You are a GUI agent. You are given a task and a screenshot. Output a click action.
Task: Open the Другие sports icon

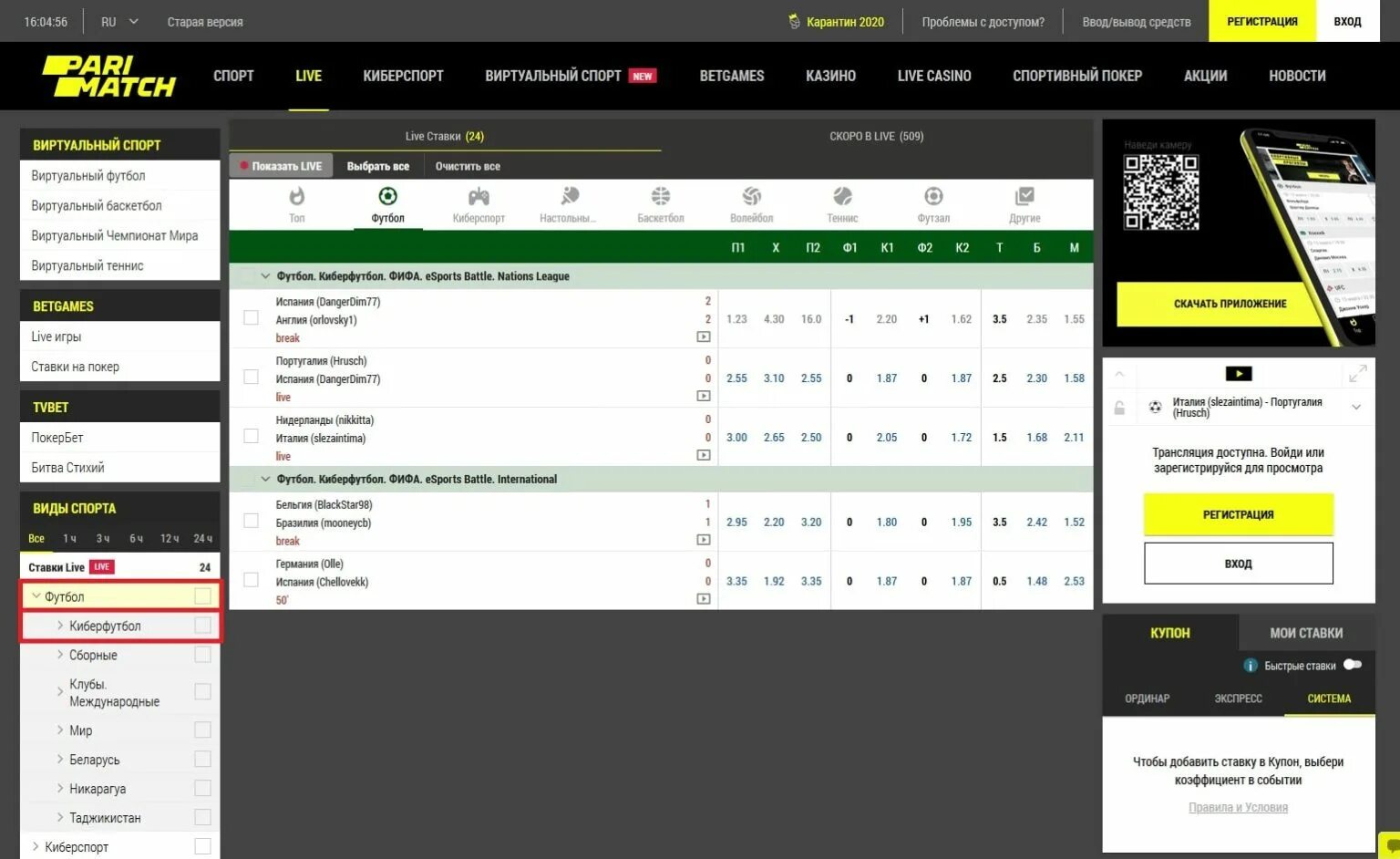click(x=1024, y=196)
